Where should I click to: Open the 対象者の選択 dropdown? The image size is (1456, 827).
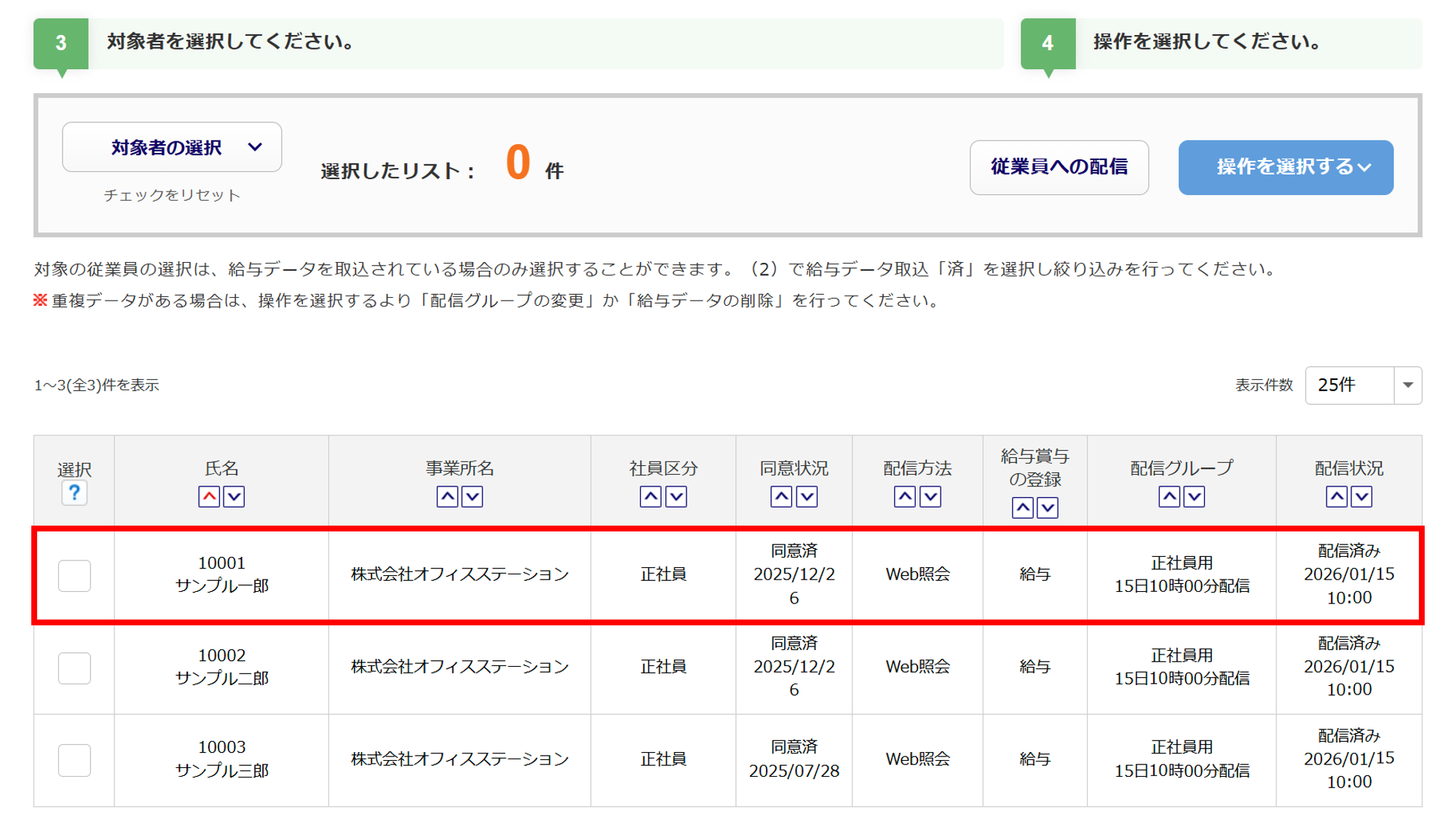pos(172,147)
